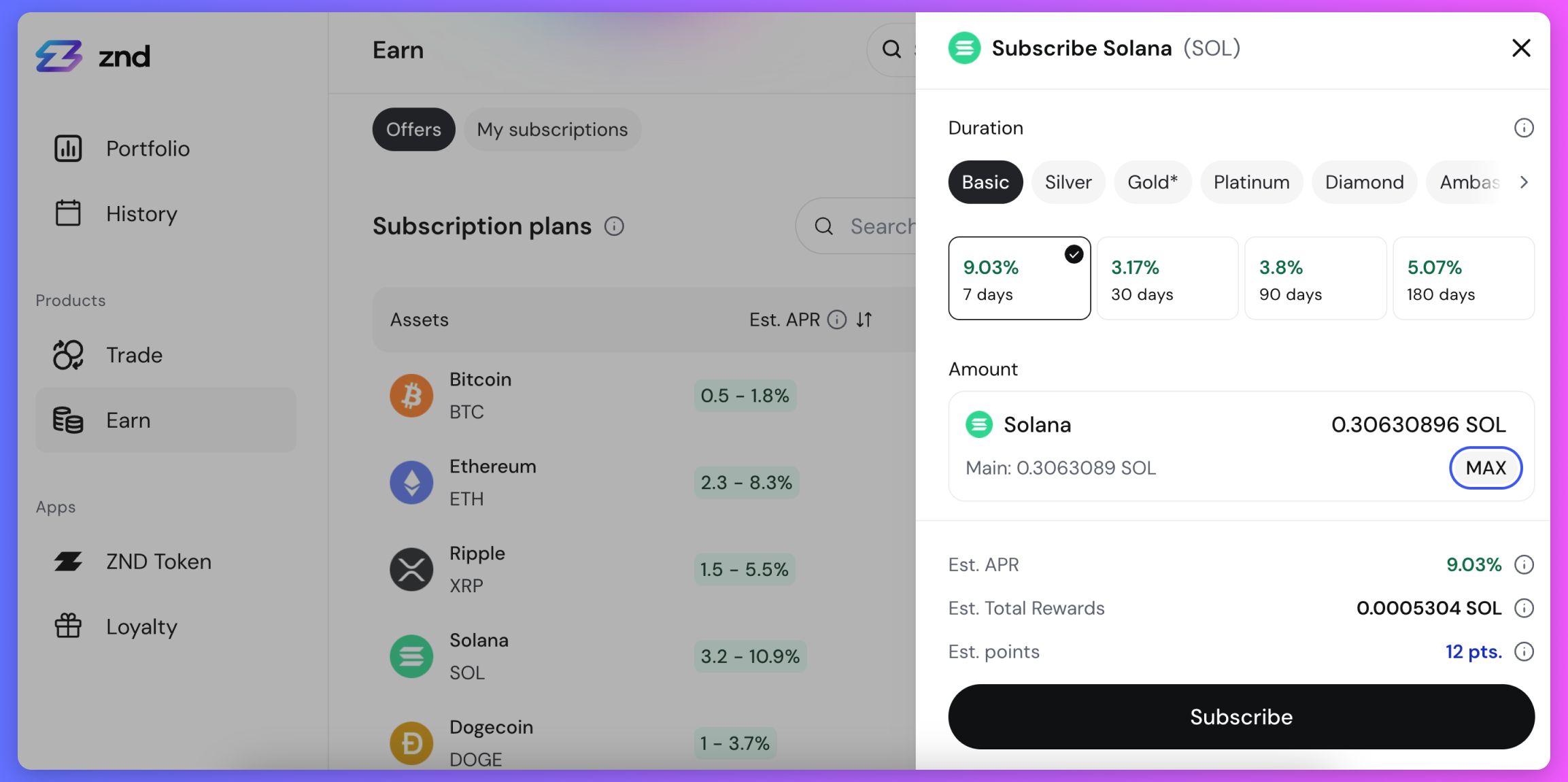Click the info icon beside Duration
This screenshot has width=1568, height=782.
(x=1524, y=128)
